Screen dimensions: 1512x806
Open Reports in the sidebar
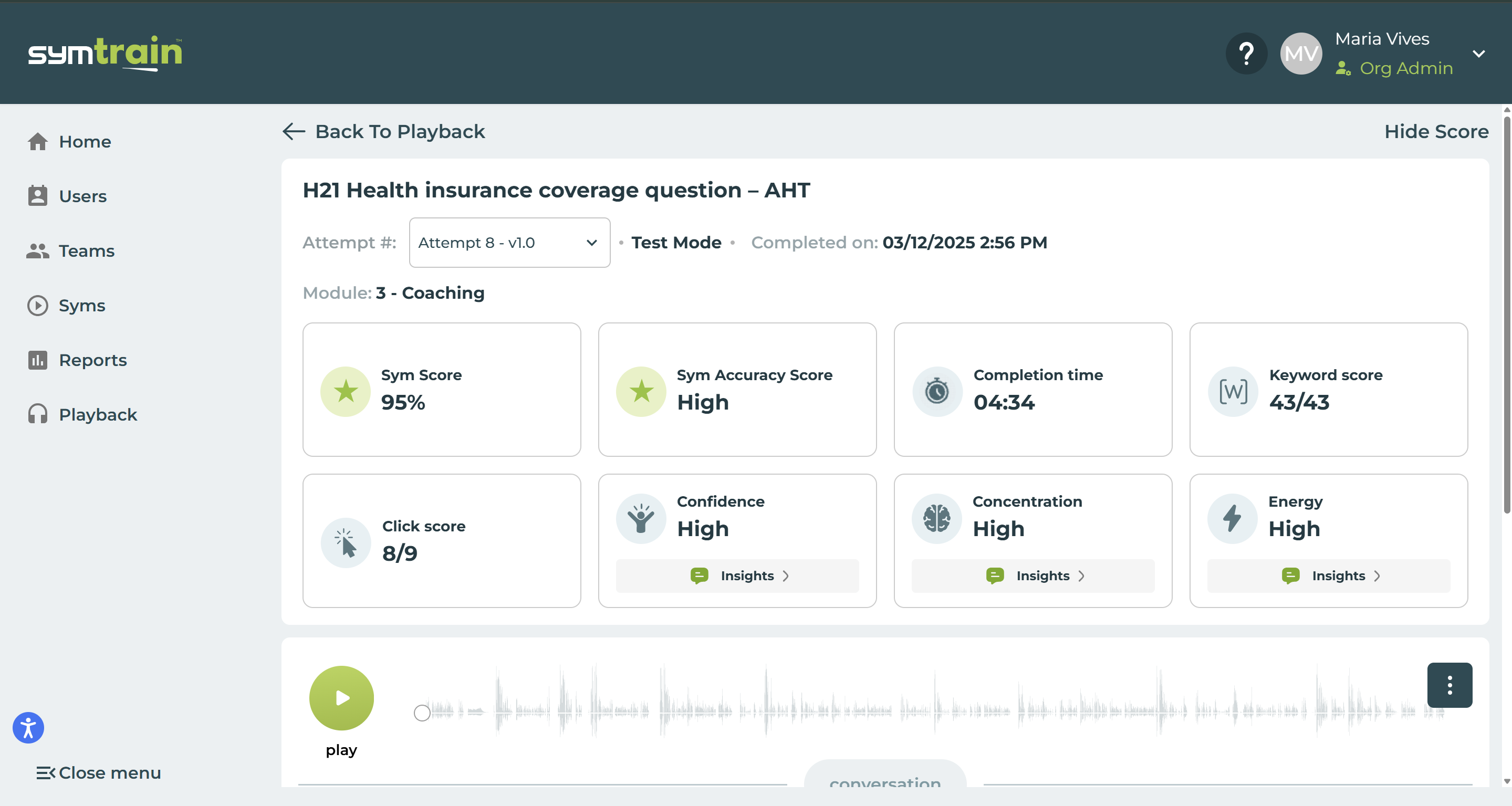point(92,360)
